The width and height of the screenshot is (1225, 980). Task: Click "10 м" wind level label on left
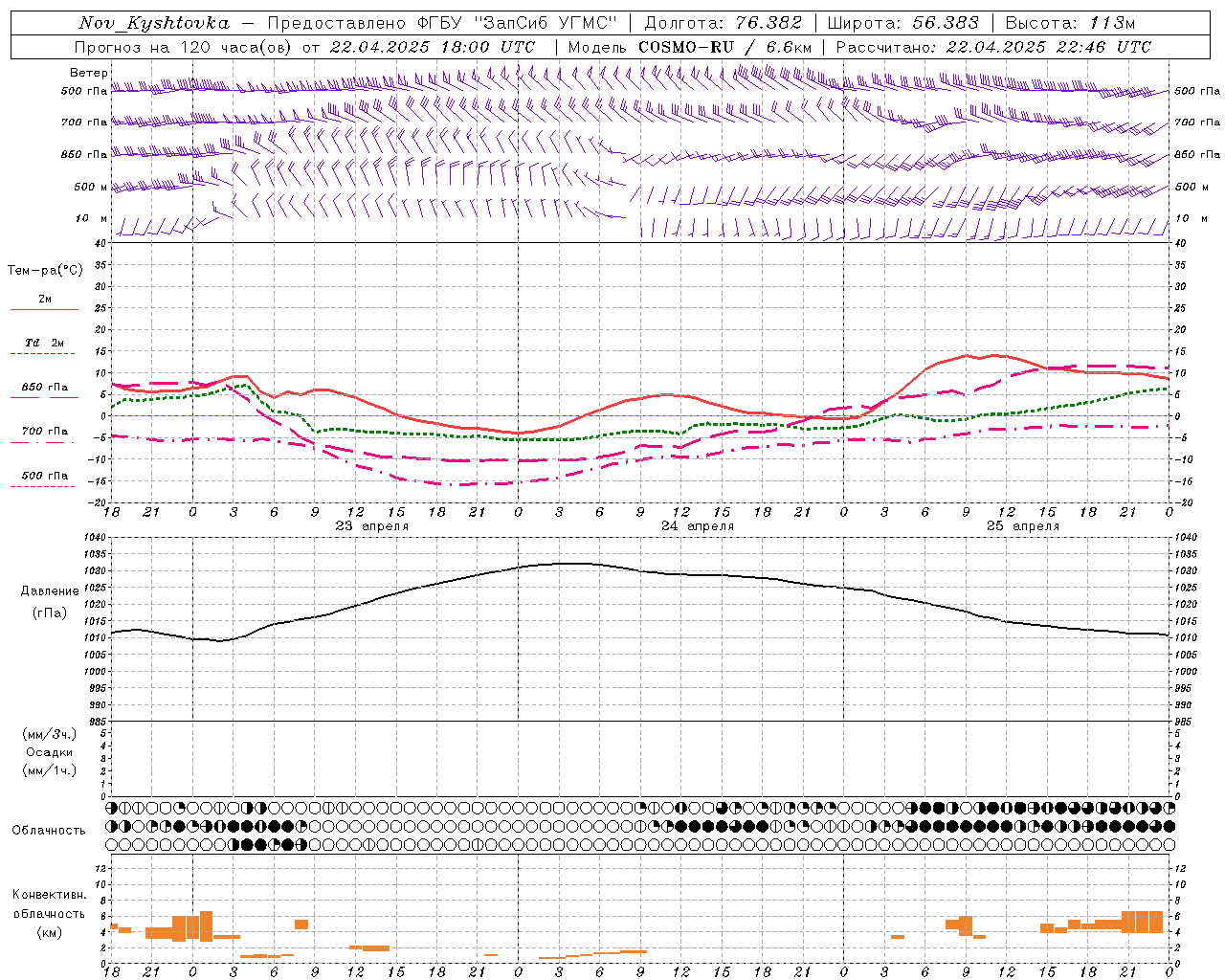click(x=91, y=219)
